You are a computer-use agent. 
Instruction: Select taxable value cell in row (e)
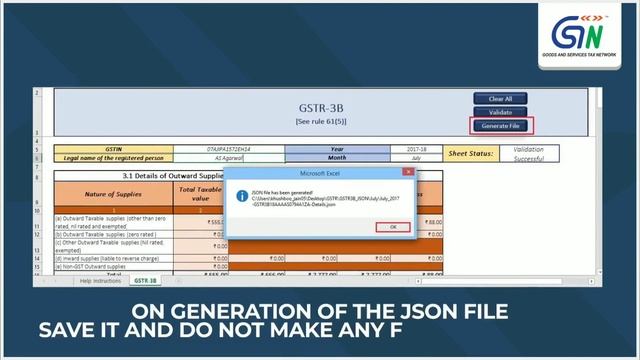coord(200,267)
